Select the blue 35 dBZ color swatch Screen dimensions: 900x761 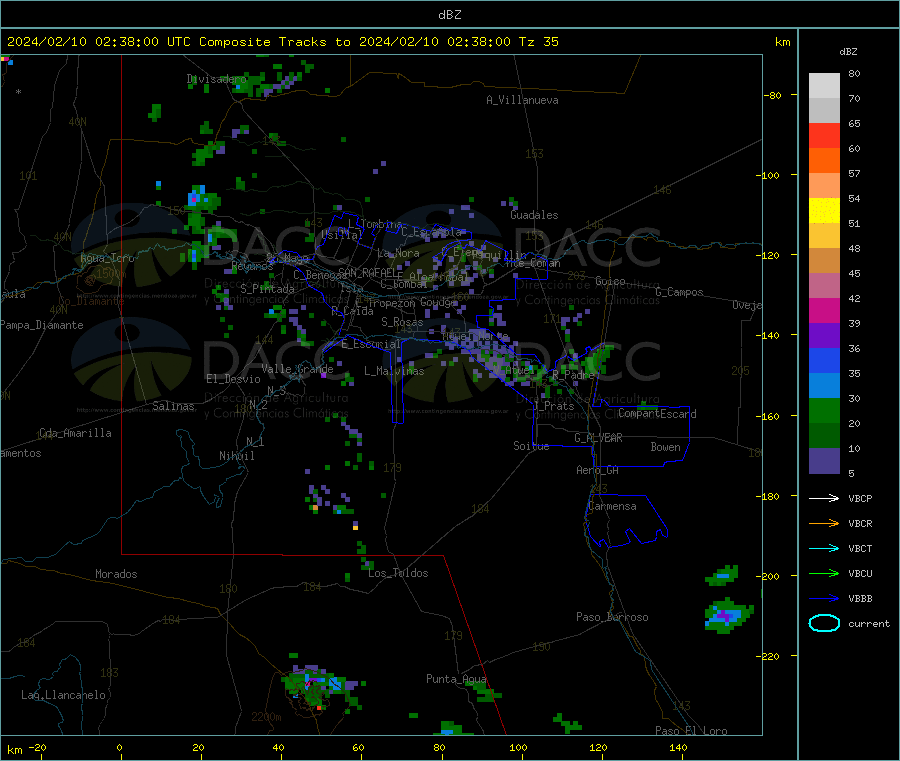coord(824,360)
